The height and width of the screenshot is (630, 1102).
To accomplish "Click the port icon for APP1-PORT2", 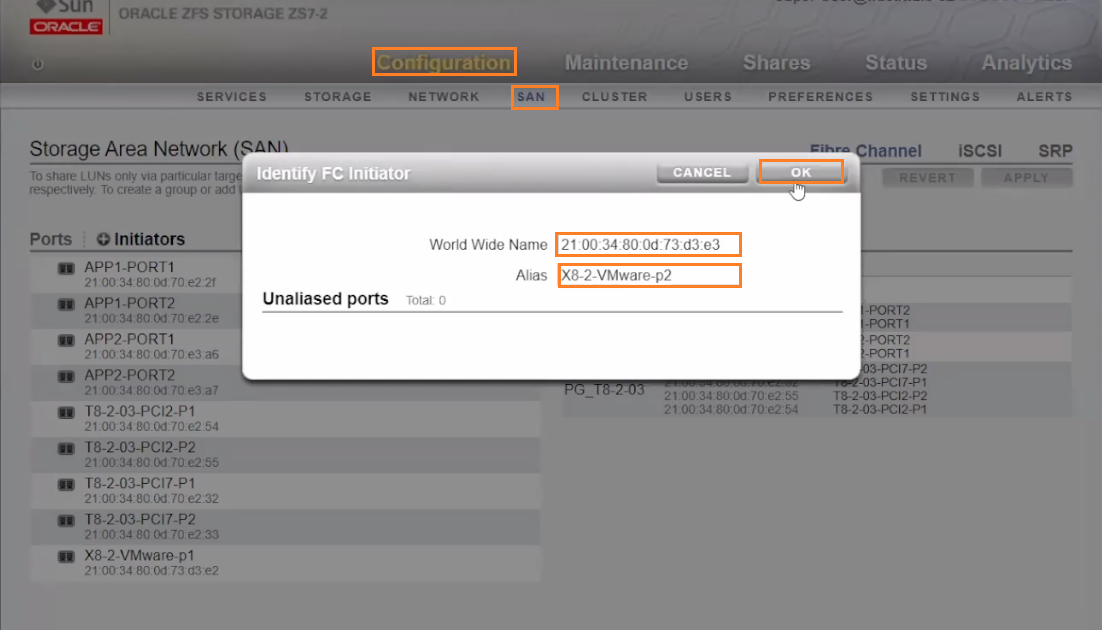I will point(66,304).
